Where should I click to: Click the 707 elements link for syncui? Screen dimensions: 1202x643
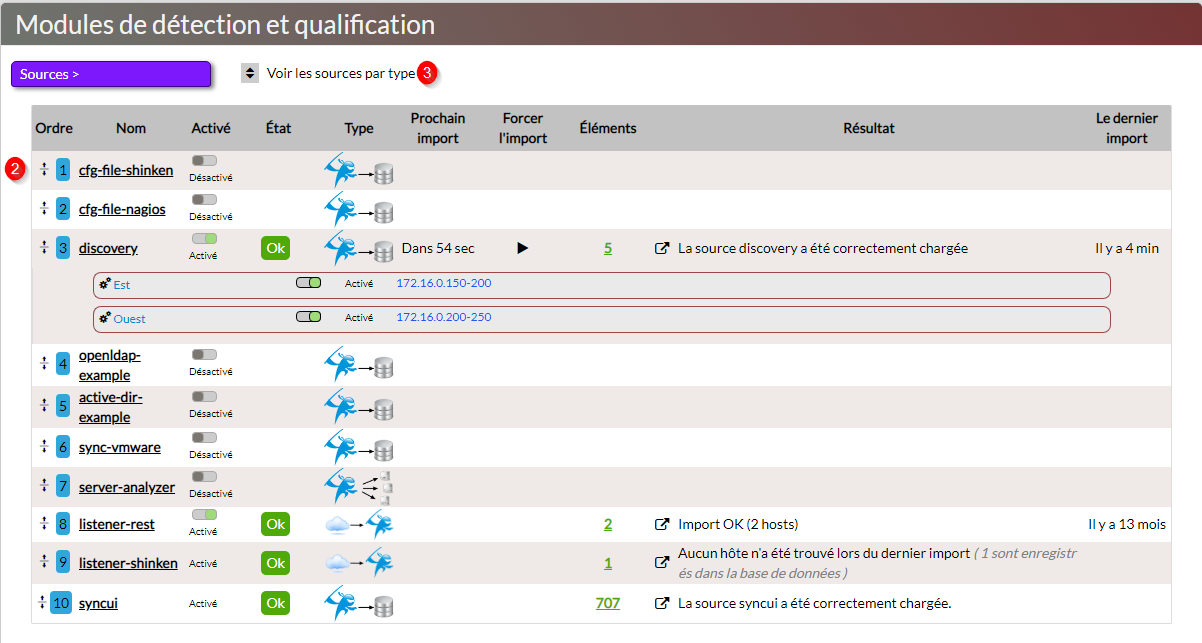point(607,603)
